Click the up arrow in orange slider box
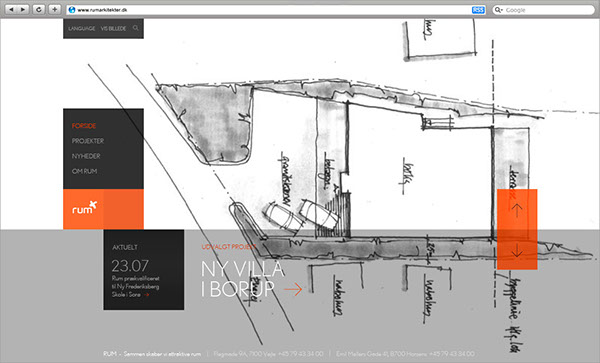 pyautogui.click(x=517, y=210)
